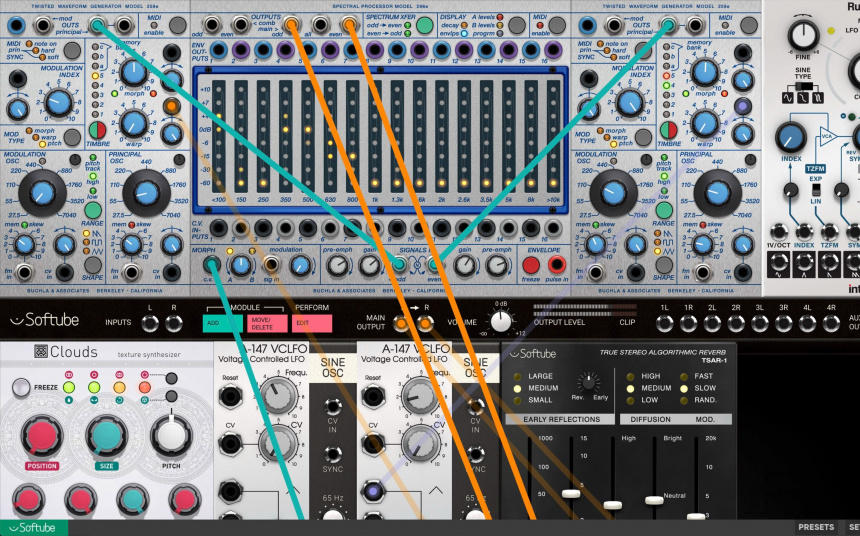Toggle MIDI enable on left 259e generator

pyautogui.click(x=177, y=25)
